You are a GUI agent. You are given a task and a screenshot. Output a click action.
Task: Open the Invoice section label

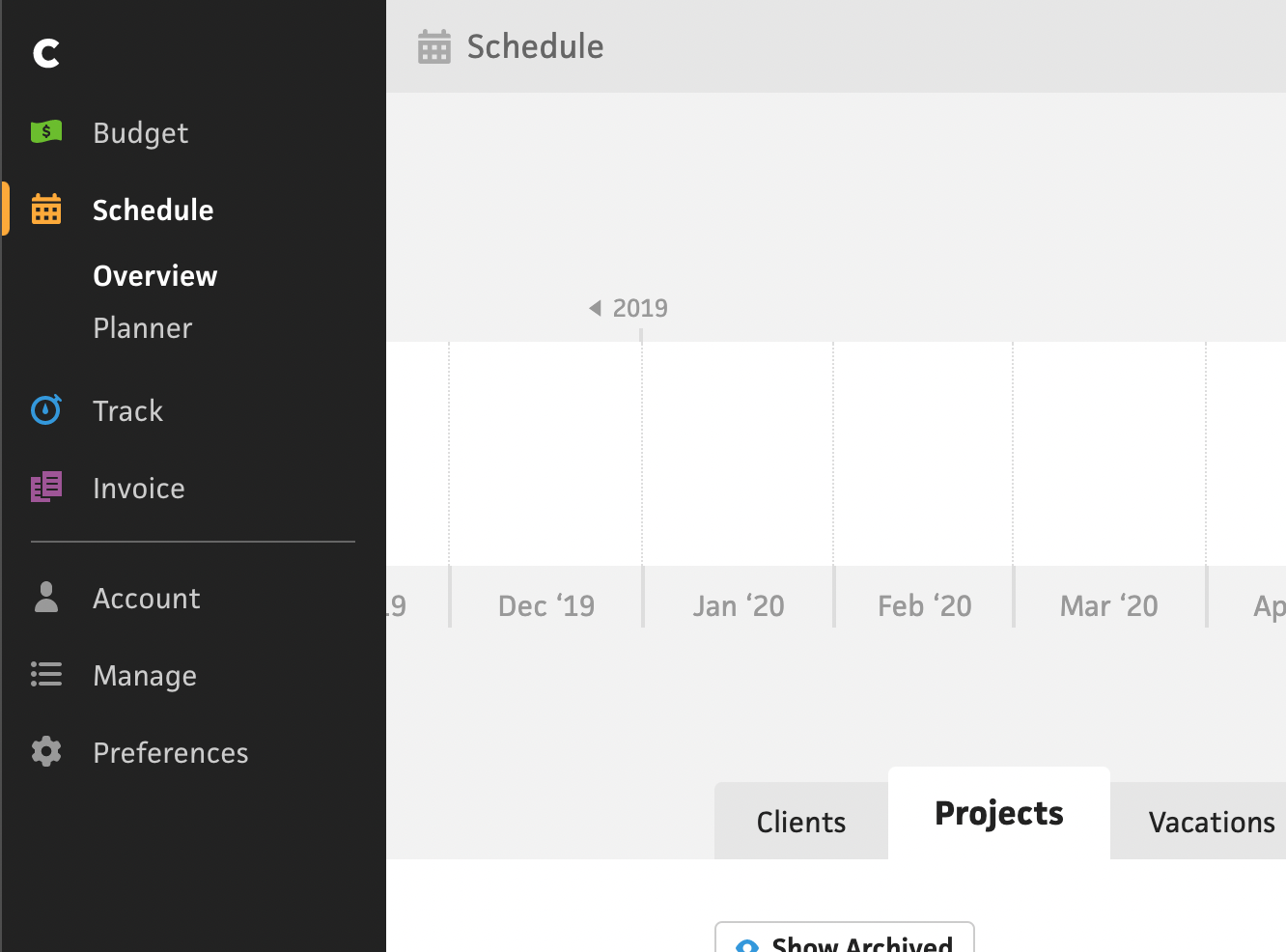[139, 489]
